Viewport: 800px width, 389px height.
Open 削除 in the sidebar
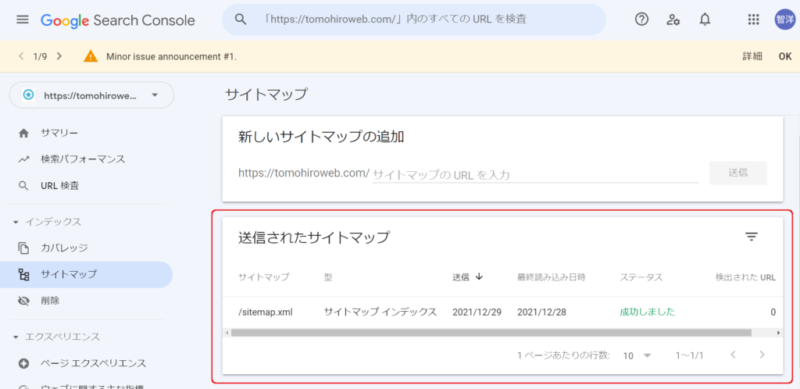[50, 301]
